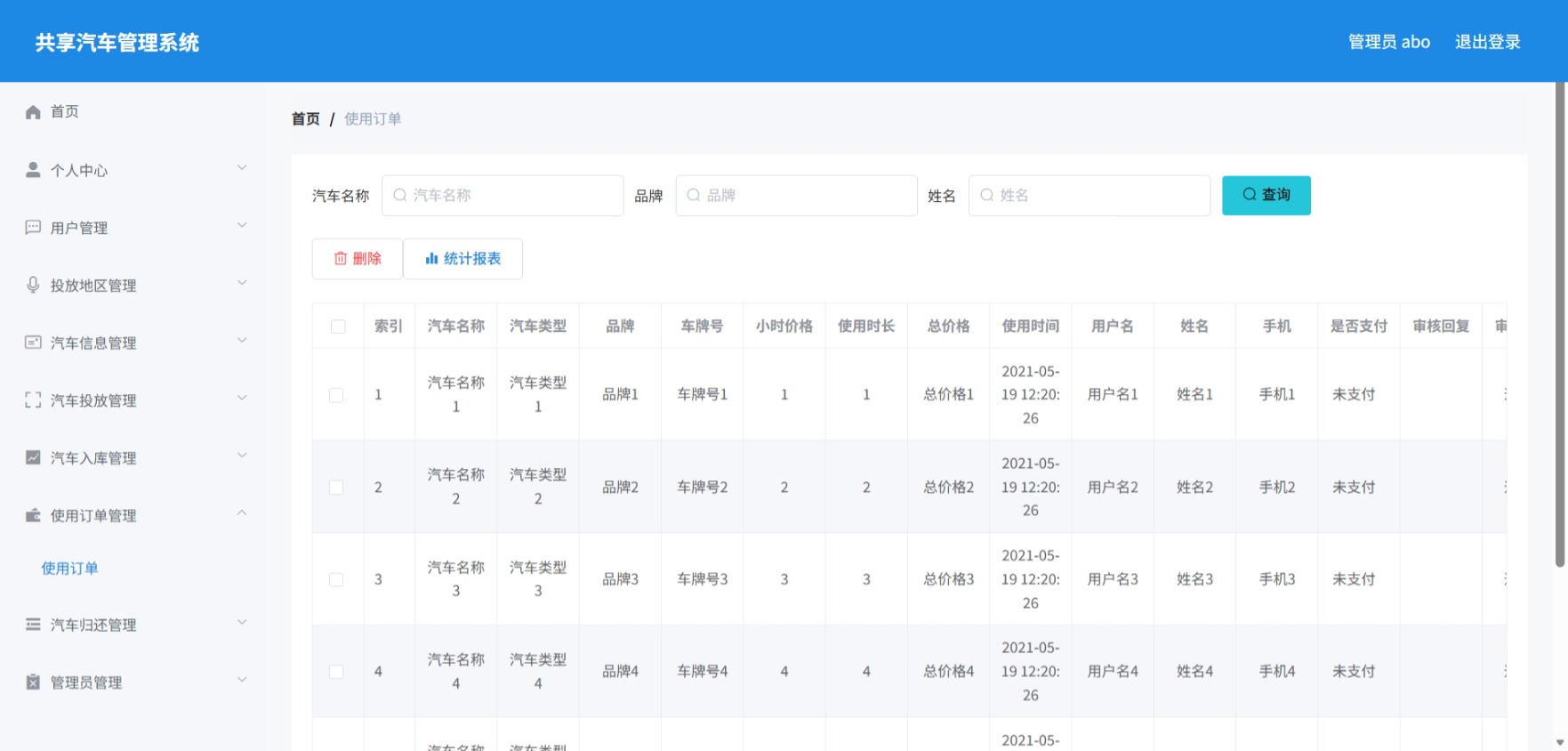
Task: Click the 手机4 cell
Action: pos(1277,672)
